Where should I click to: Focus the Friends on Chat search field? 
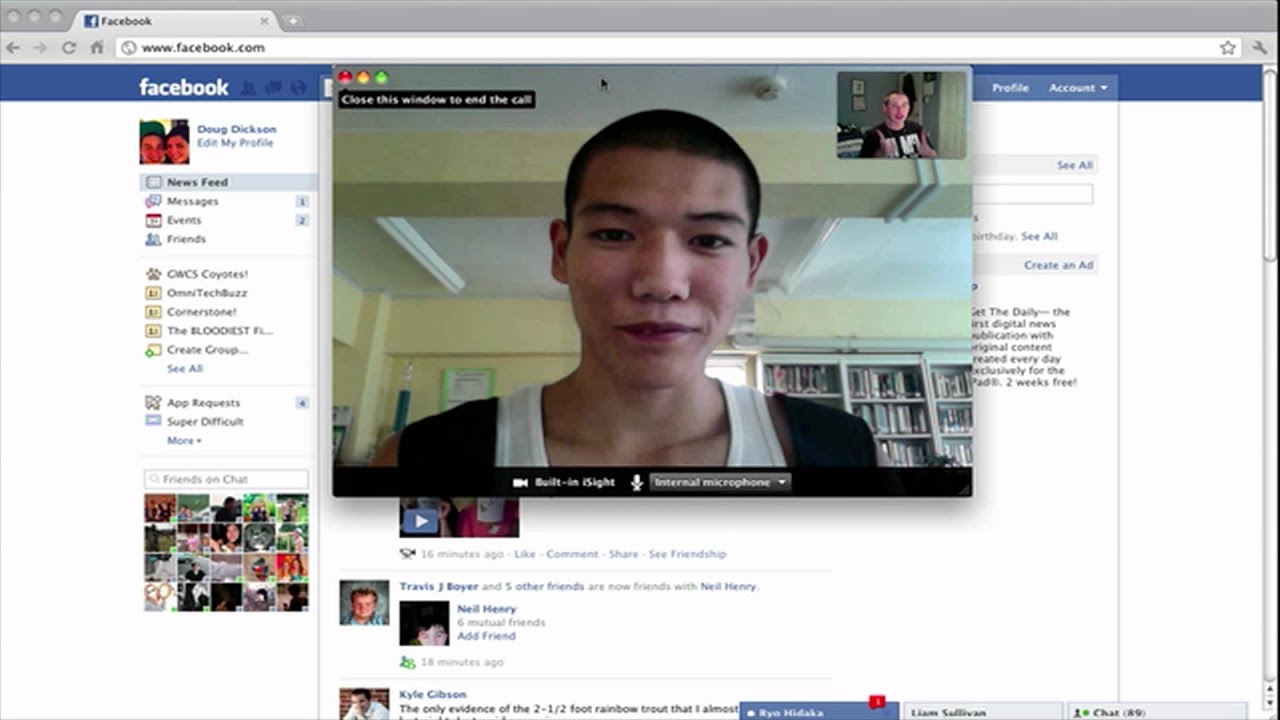pyautogui.click(x=227, y=479)
